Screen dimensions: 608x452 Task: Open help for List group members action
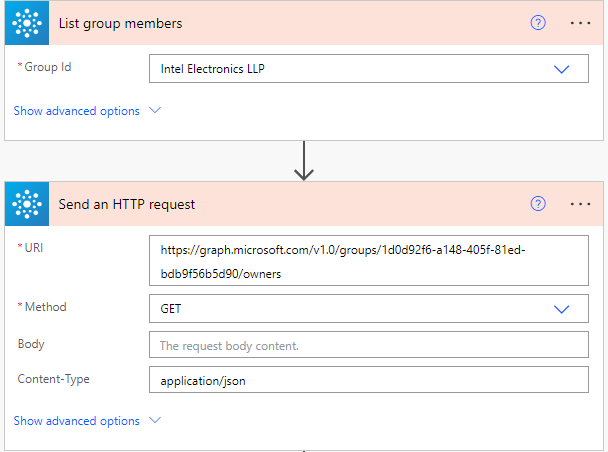[538, 23]
